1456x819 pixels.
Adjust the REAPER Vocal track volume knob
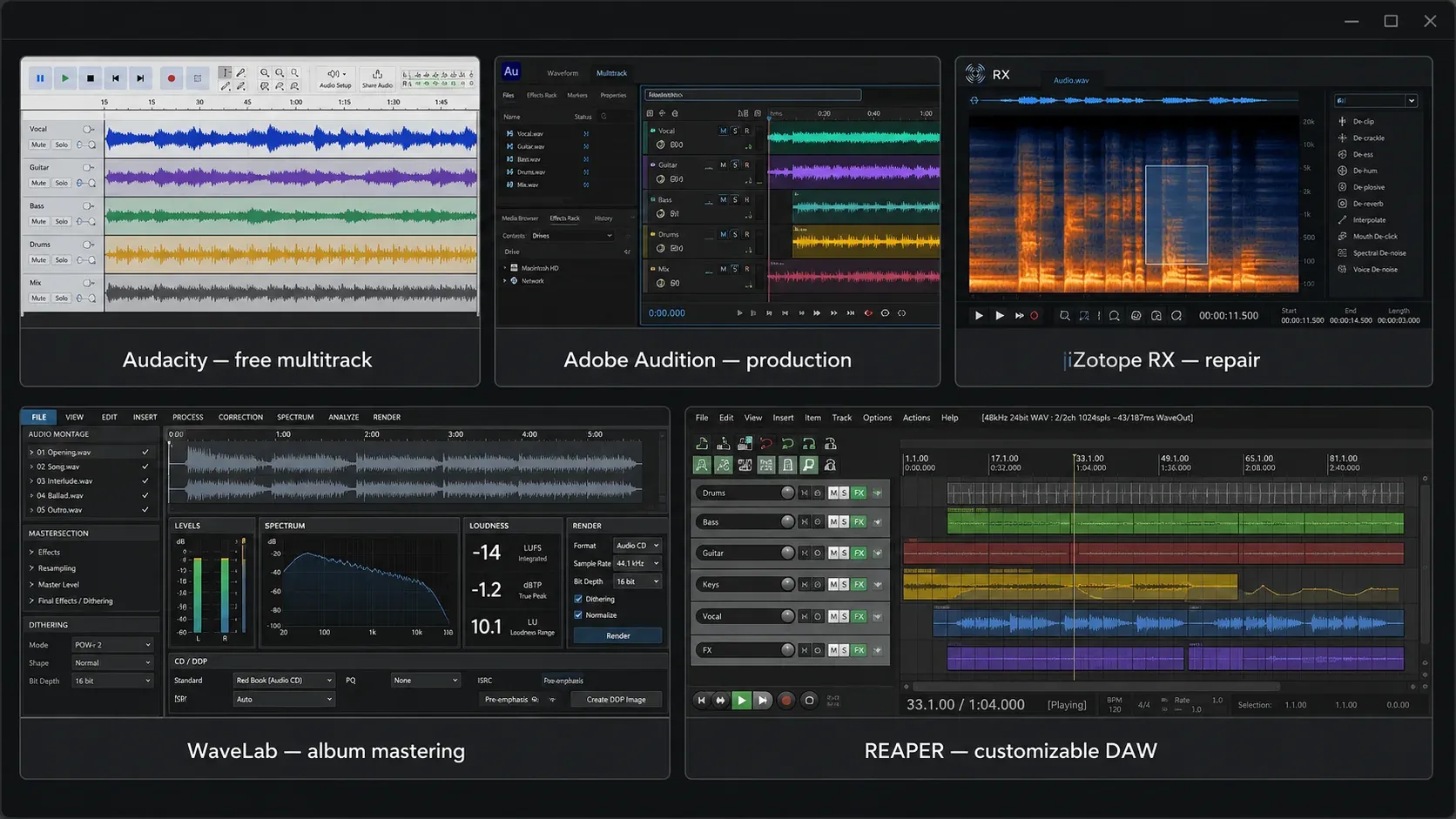pos(788,616)
